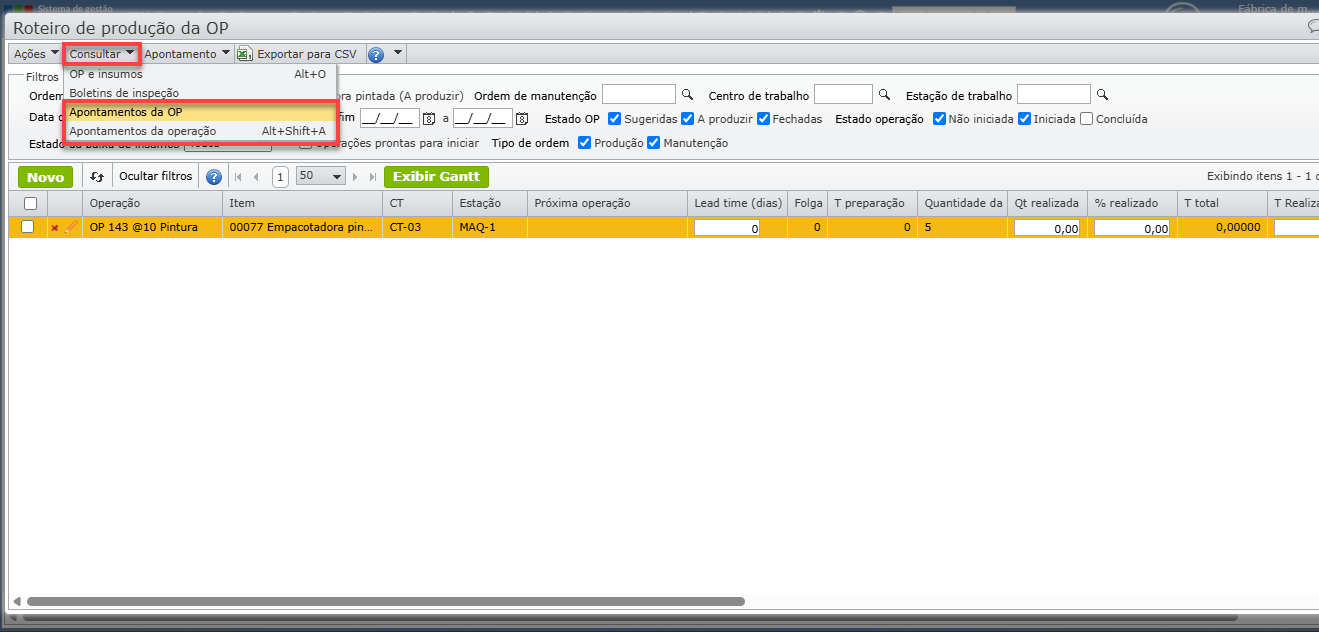Click the Centro de trabalho input field
This screenshot has width=1319, height=632.
843,95
